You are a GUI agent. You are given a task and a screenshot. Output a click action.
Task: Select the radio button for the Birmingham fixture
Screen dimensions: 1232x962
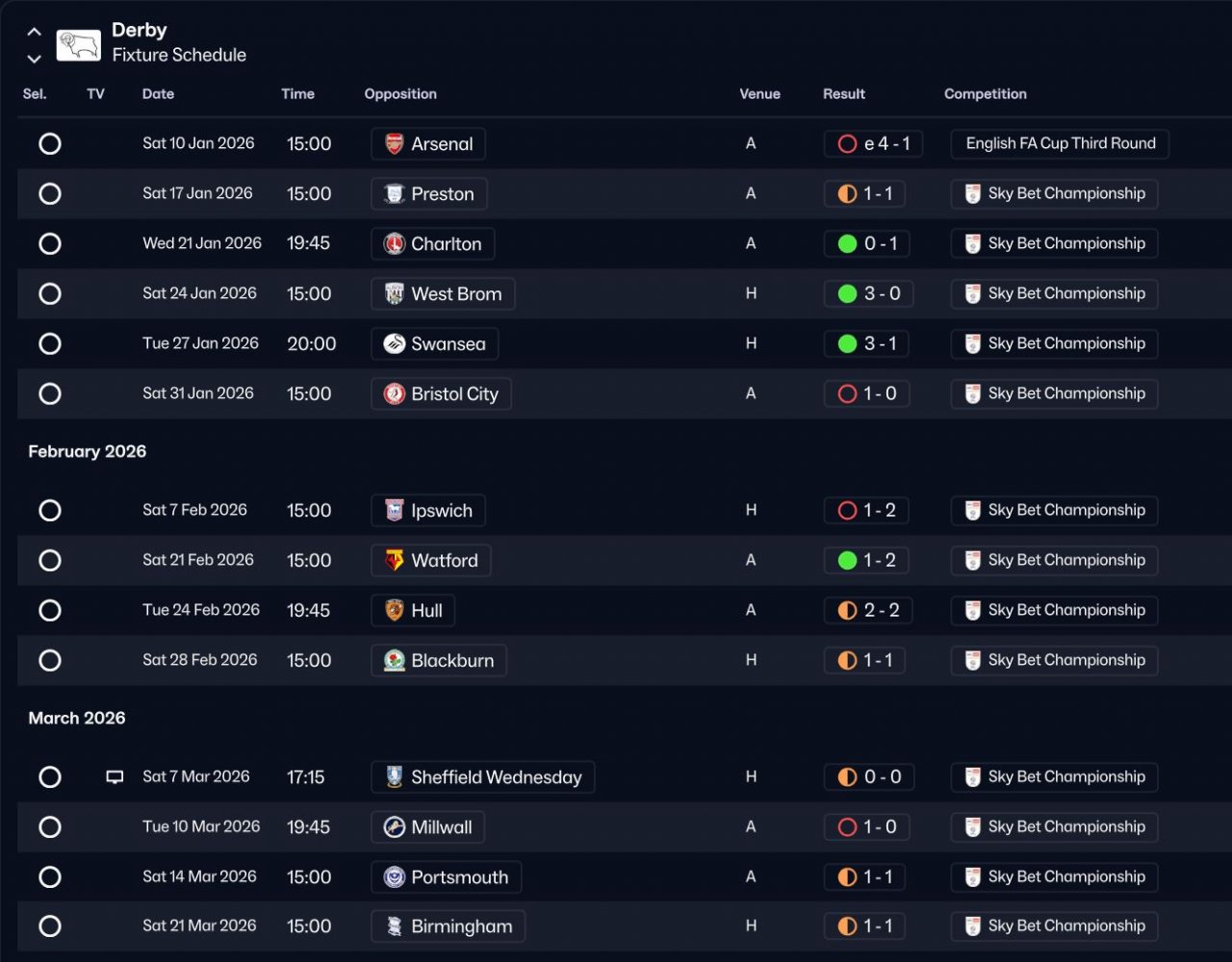50,925
